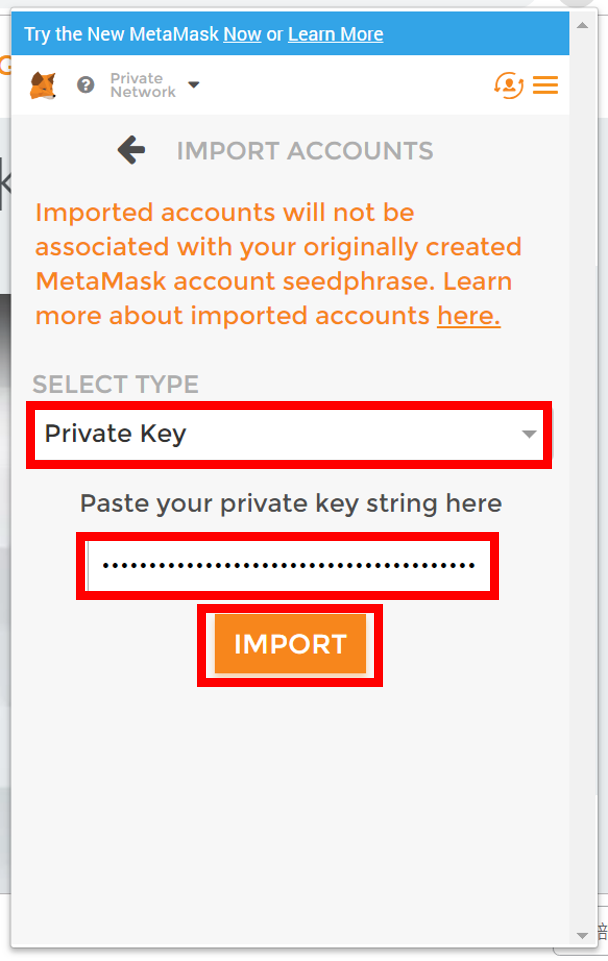Image resolution: width=608 pixels, height=961 pixels.
Task: Click the private key input field
Action: pyautogui.click(x=287, y=566)
